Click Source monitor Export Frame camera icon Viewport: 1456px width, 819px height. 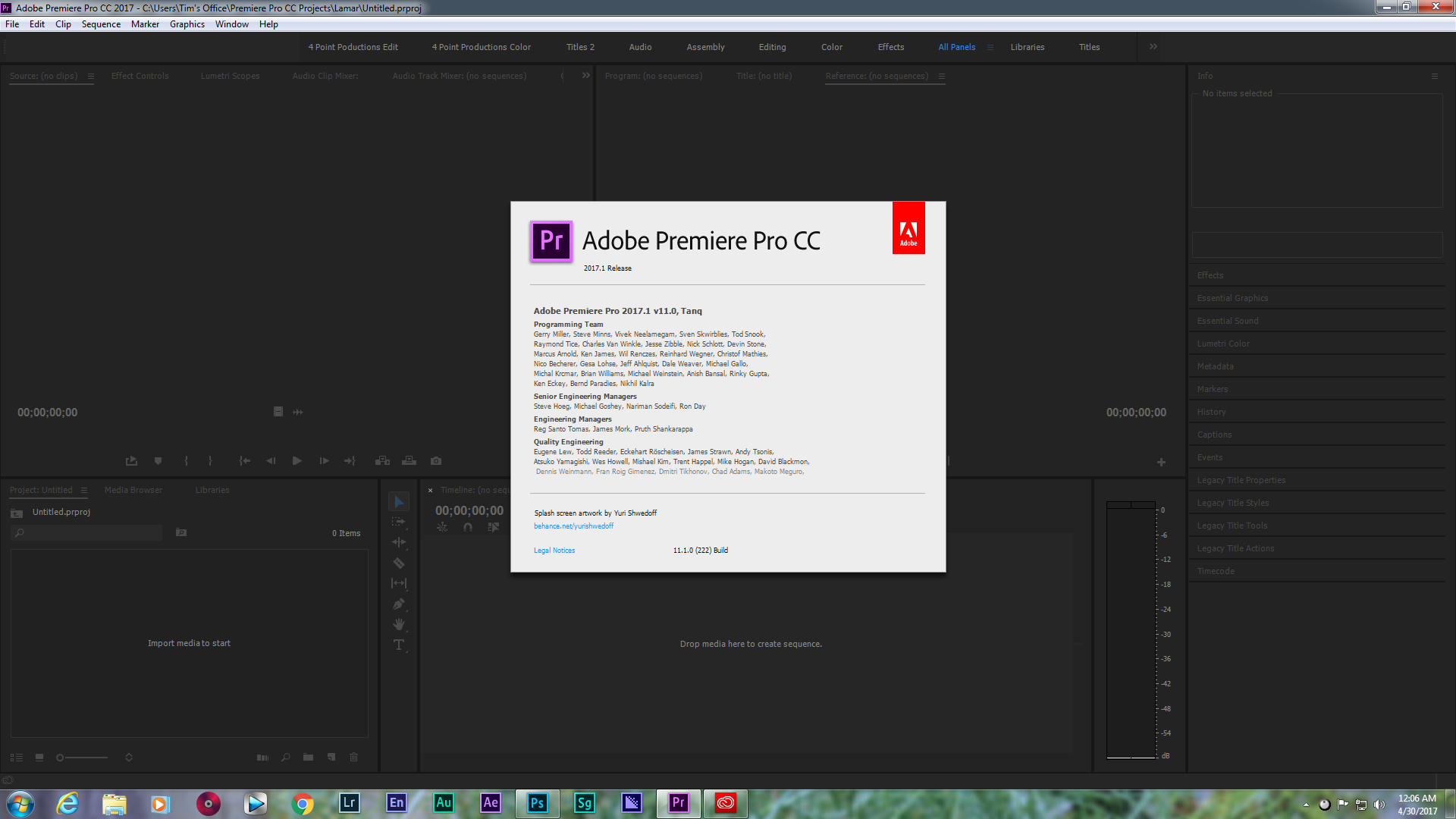tap(436, 460)
